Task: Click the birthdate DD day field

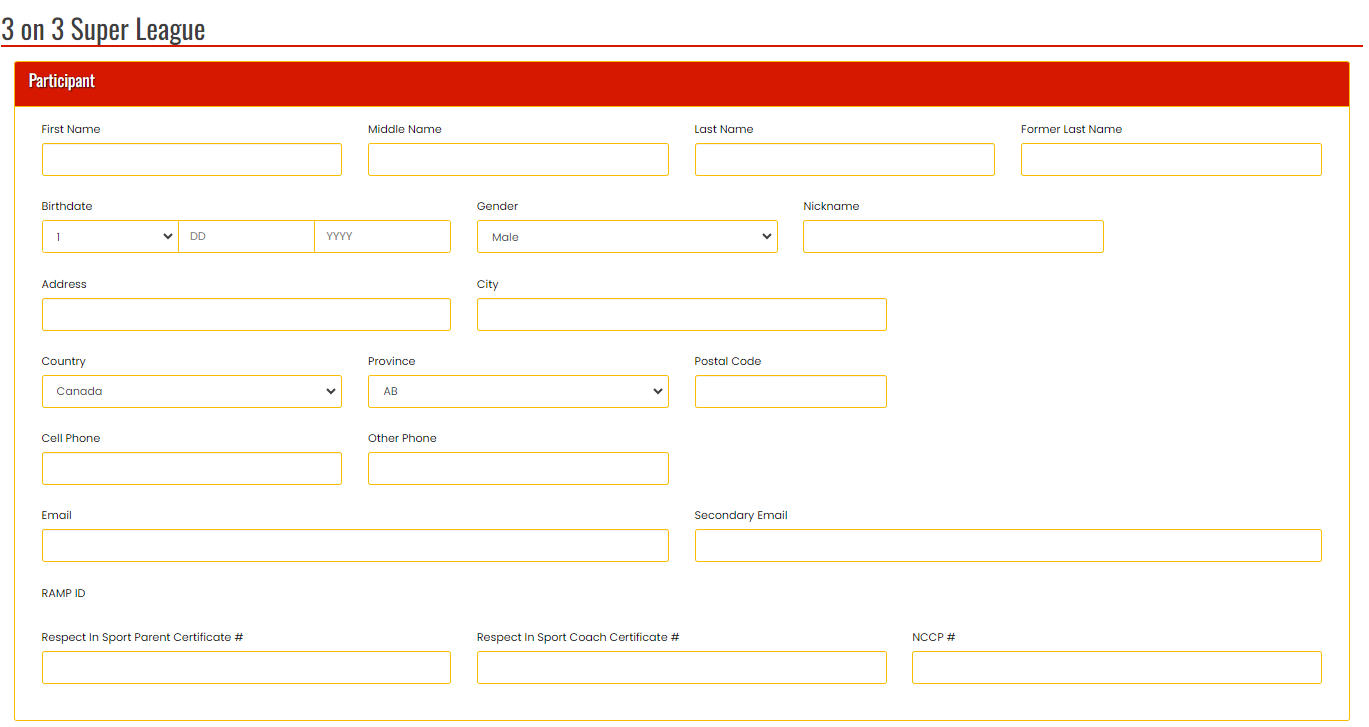Action: [x=246, y=237]
